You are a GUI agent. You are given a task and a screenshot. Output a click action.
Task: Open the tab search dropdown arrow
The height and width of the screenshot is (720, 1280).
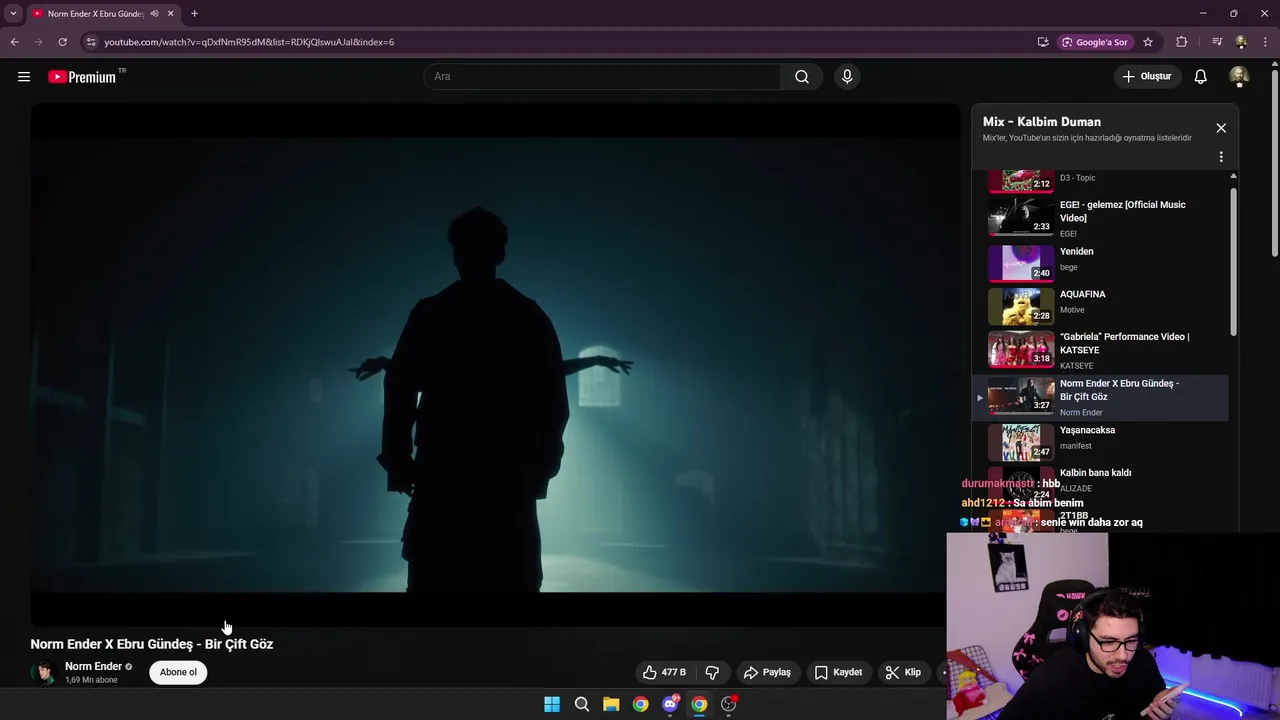[x=13, y=14]
